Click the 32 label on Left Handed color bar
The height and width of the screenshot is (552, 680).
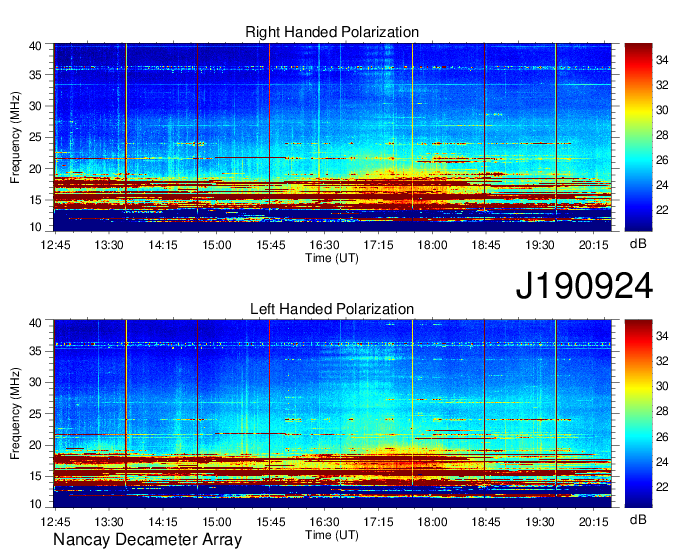click(662, 361)
